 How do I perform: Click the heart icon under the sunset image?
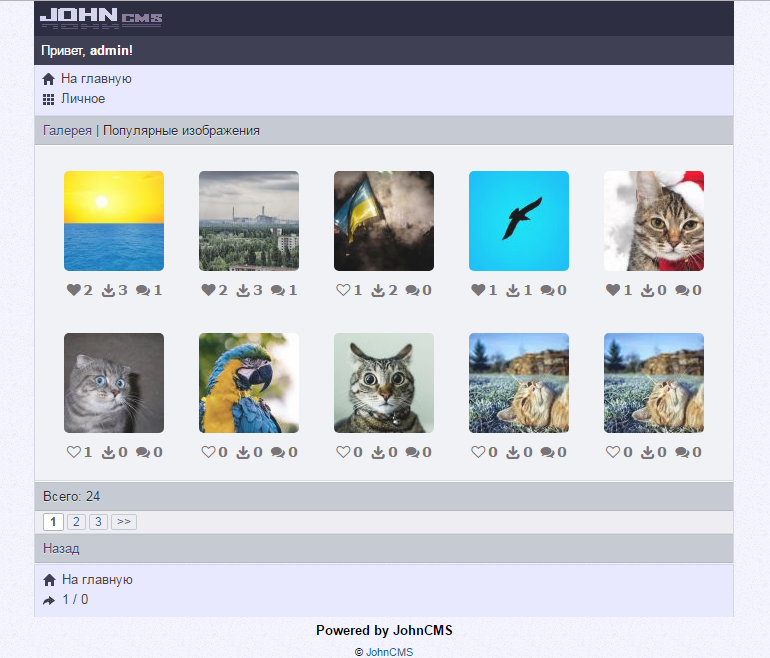tap(73, 290)
